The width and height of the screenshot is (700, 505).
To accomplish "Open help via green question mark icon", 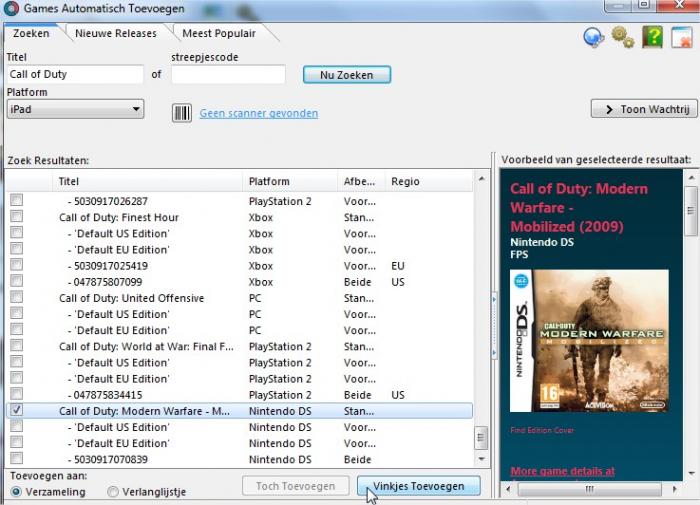I will tap(652, 37).
